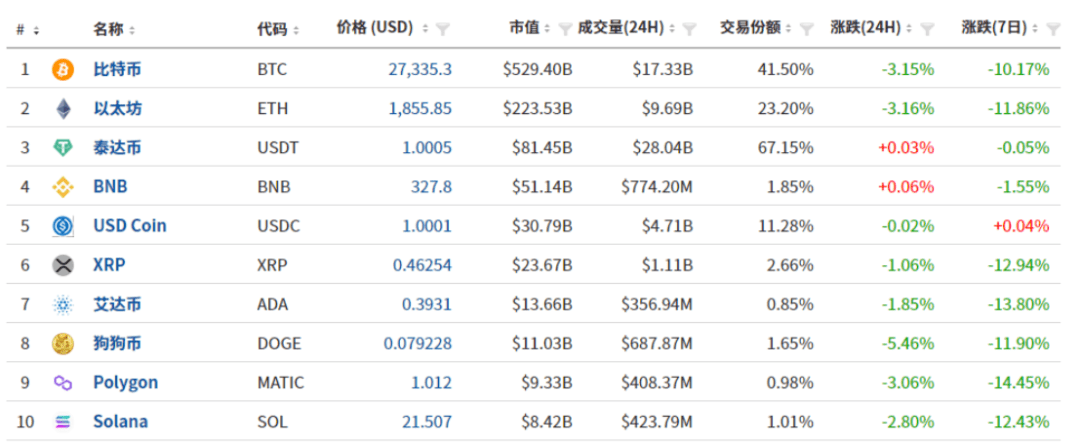Viewport: 1080px width, 445px height.
Task: Click the Bitcoin price 27,335.3
Action: pyautogui.click(x=420, y=70)
